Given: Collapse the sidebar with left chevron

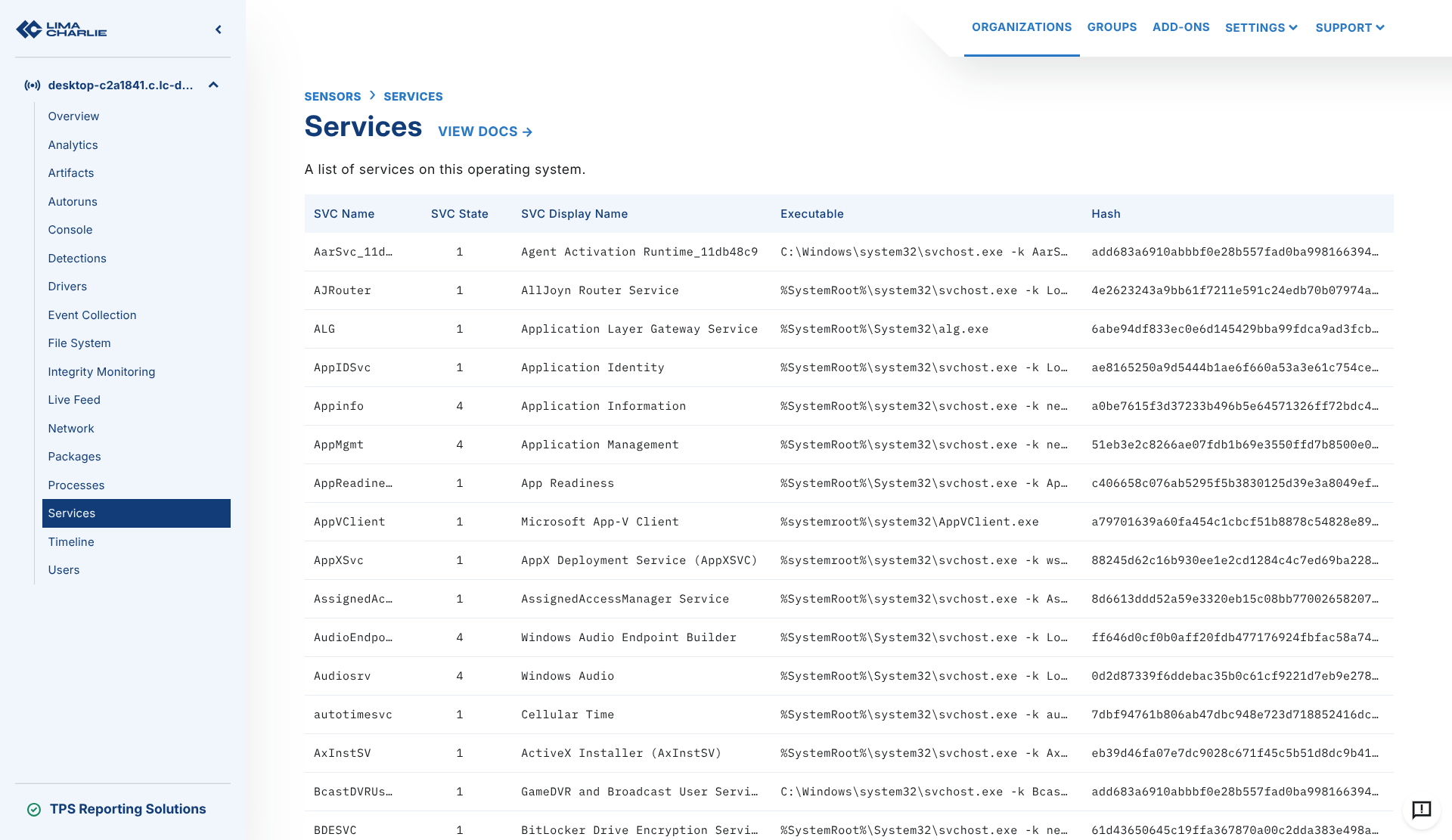Looking at the screenshot, I should coord(219,29).
